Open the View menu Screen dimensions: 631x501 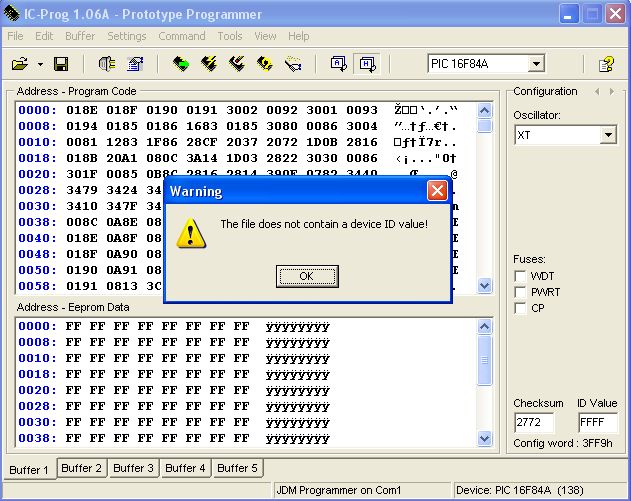[x=265, y=36]
